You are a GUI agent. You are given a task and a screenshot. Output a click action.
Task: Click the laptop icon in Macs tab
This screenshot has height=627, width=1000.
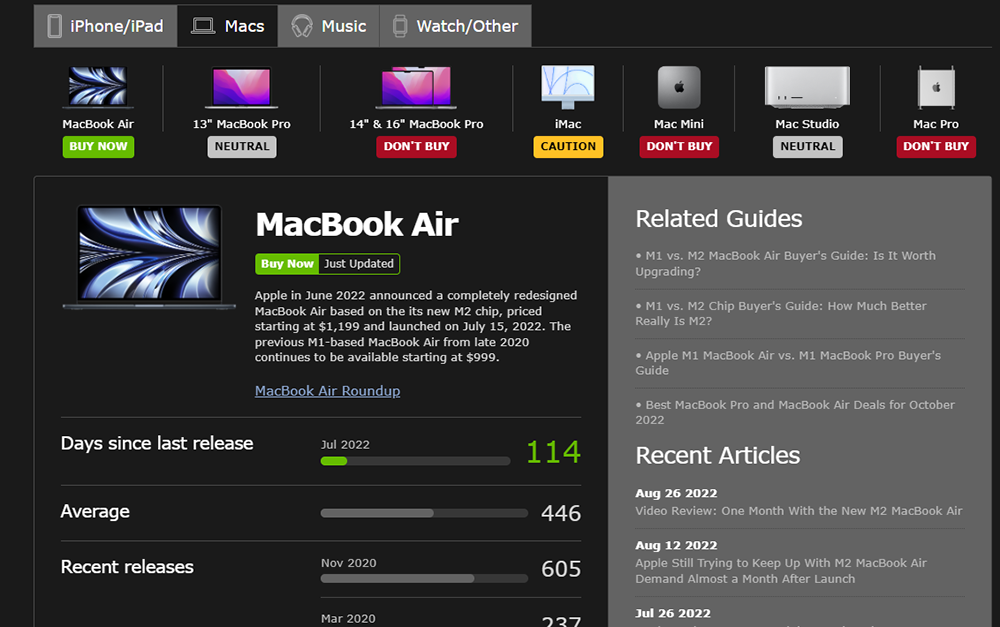[x=203, y=26]
